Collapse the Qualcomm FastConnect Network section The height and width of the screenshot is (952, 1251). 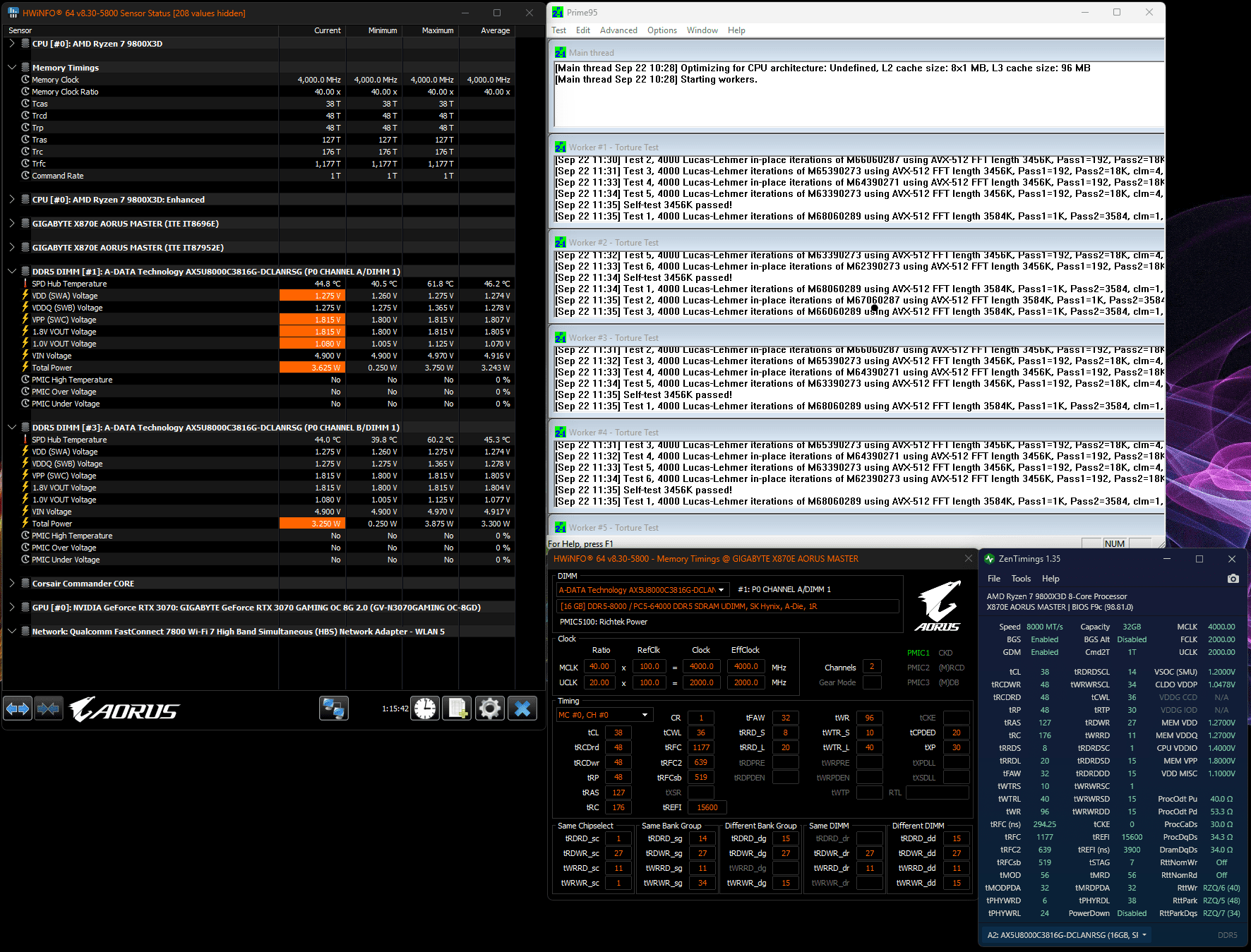pos(11,632)
